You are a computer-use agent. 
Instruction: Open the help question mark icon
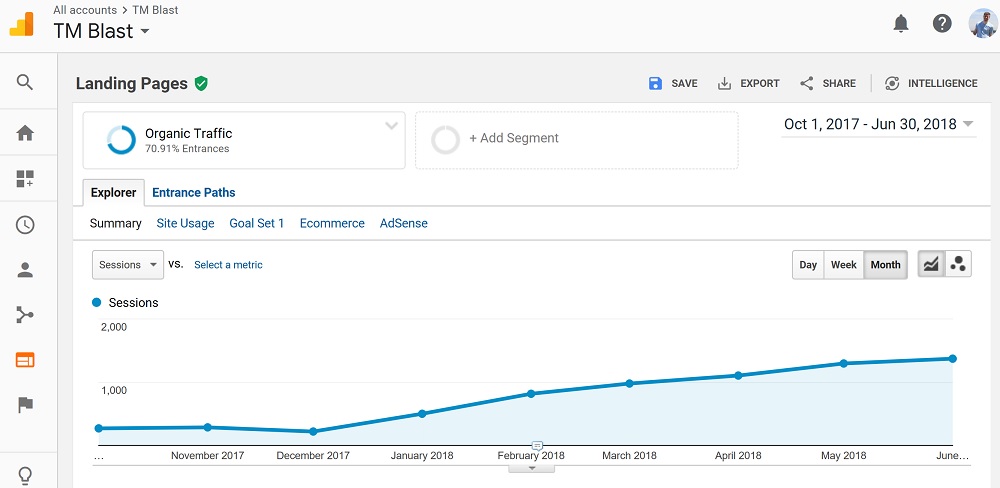[942, 24]
